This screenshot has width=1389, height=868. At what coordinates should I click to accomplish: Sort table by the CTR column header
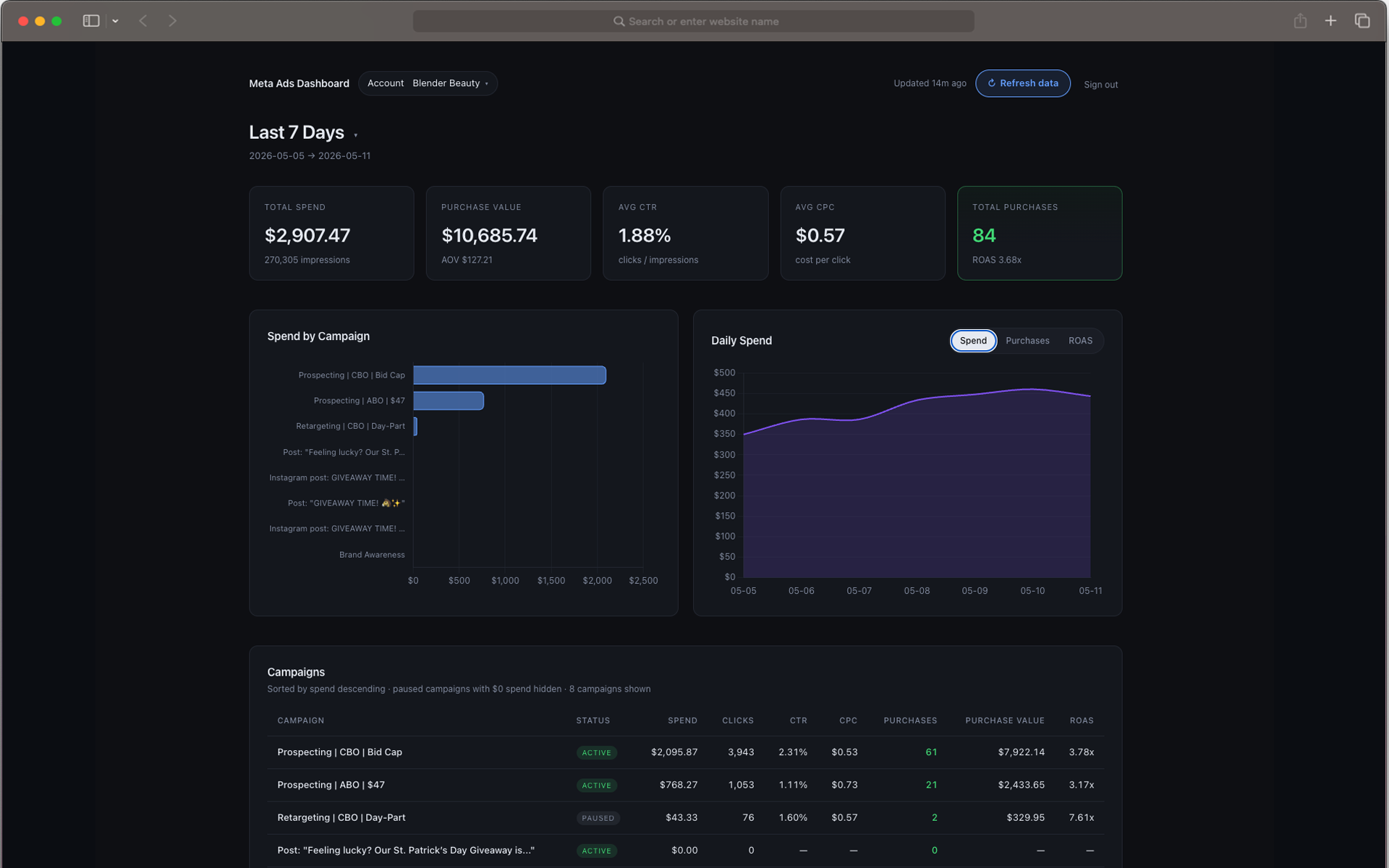click(x=799, y=720)
